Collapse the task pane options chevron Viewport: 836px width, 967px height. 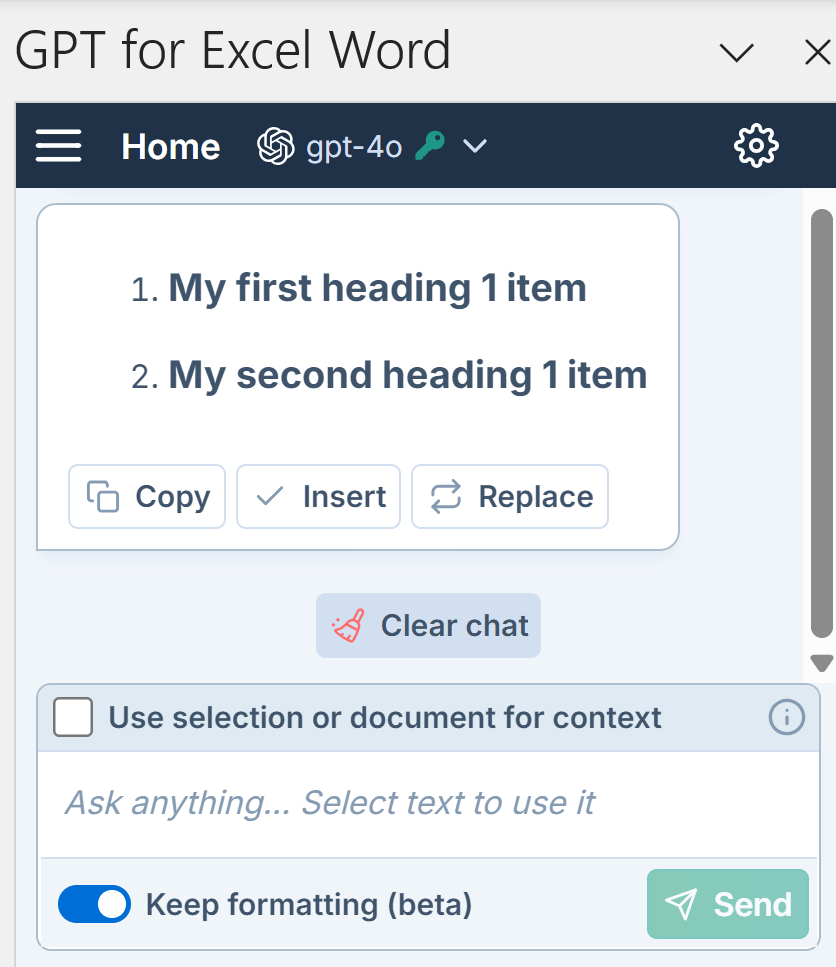(x=737, y=52)
